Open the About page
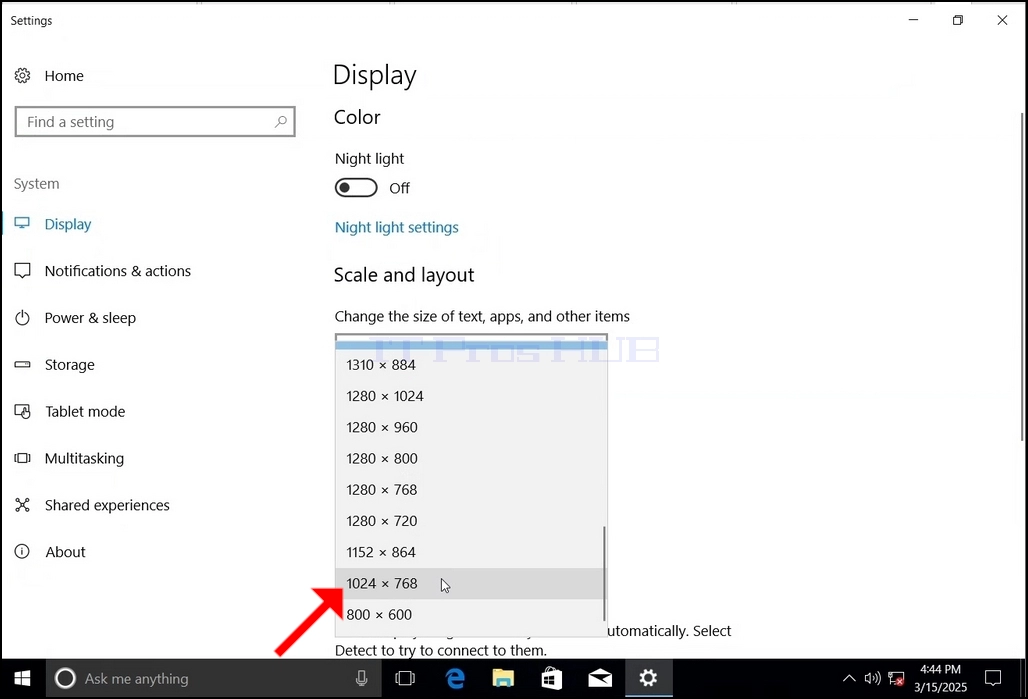This screenshot has height=699, width=1028. (x=65, y=552)
